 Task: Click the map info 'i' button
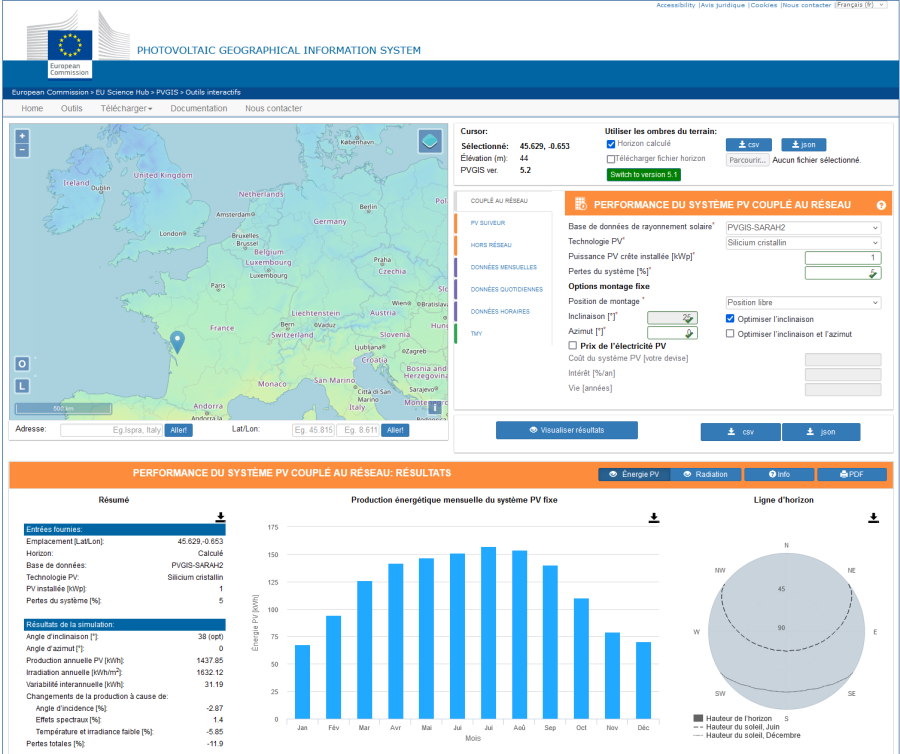435,407
